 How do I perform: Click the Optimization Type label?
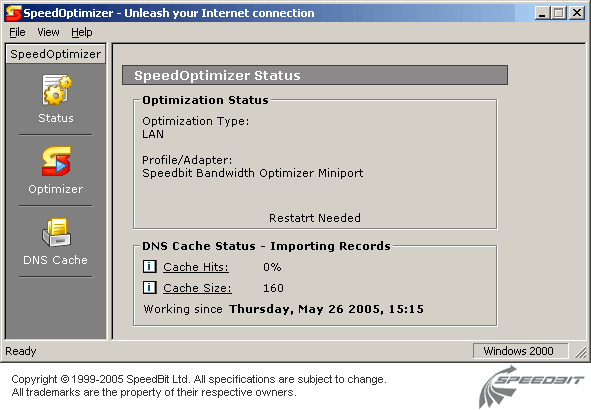tap(196, 121)
